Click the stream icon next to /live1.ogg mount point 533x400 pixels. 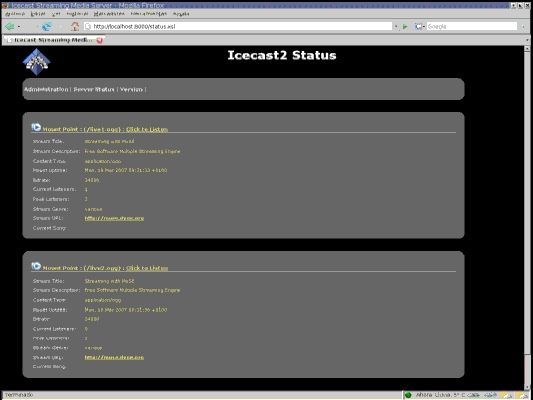tap(36, 127)
